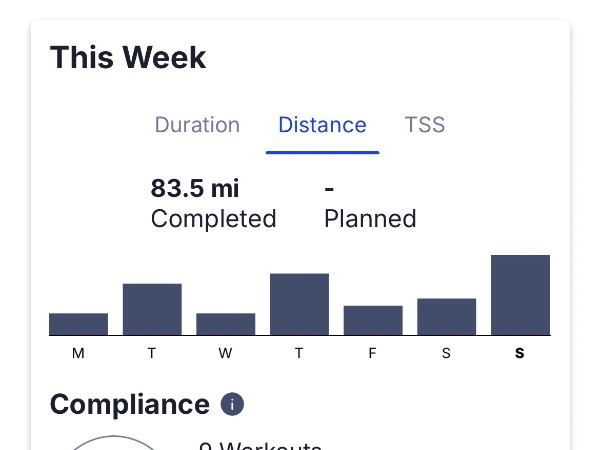Click the 83.5 mi Completed value
The width and height of the screenshot is (600, 450).
[x=195, y=188]
